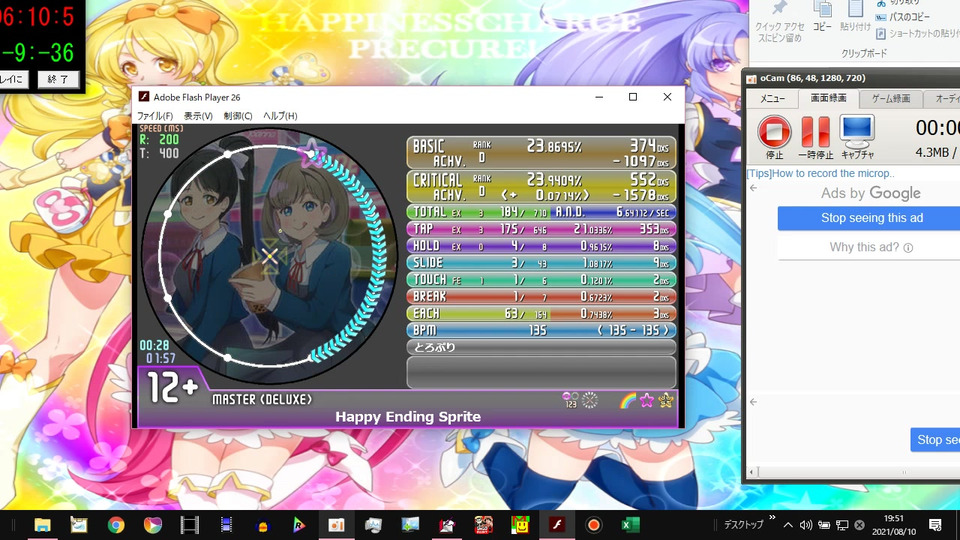960x540 pixels.
Task: Click パスのコピー in Explorer ribbon
Action: [903, 17]
